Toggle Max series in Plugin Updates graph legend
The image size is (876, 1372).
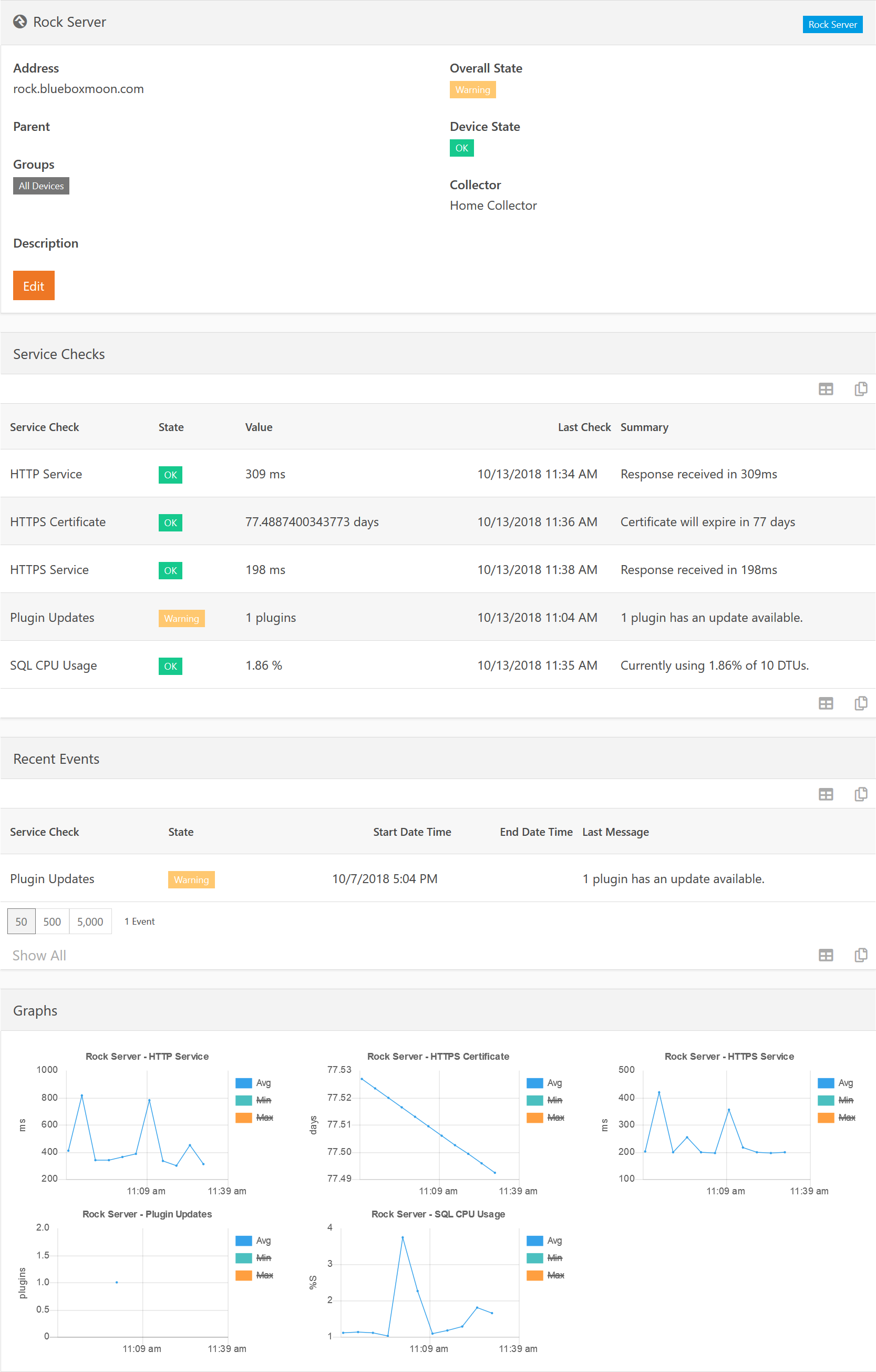pos(254,1275)
